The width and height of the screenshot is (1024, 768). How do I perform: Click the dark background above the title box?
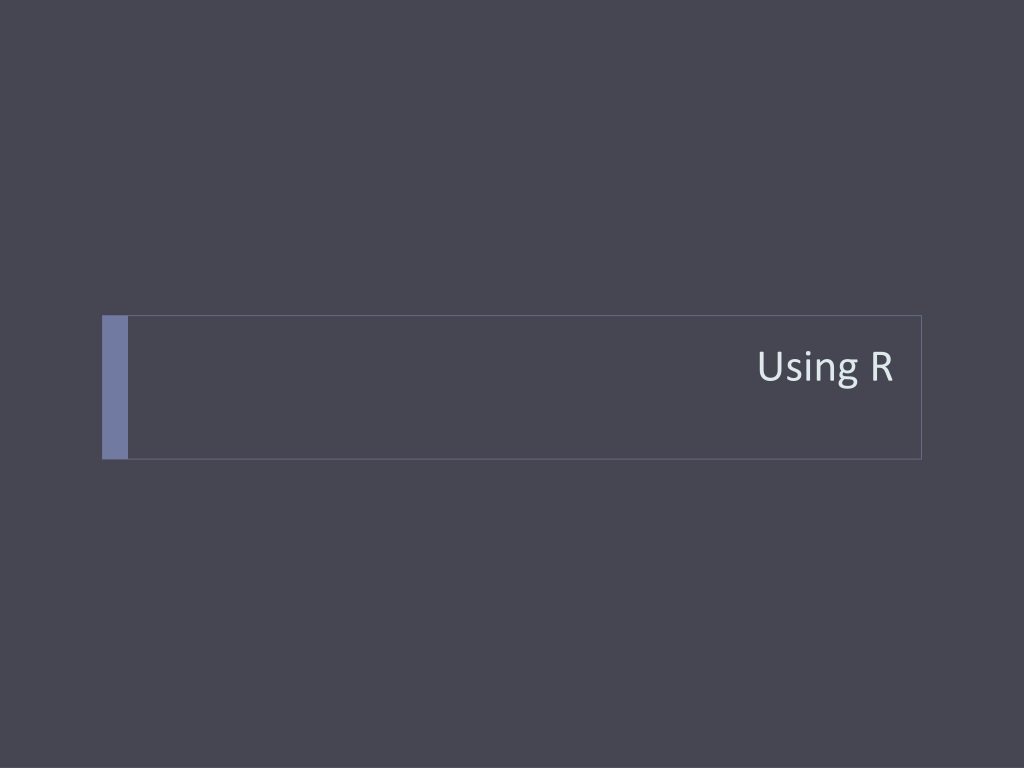tap(512, 157)
